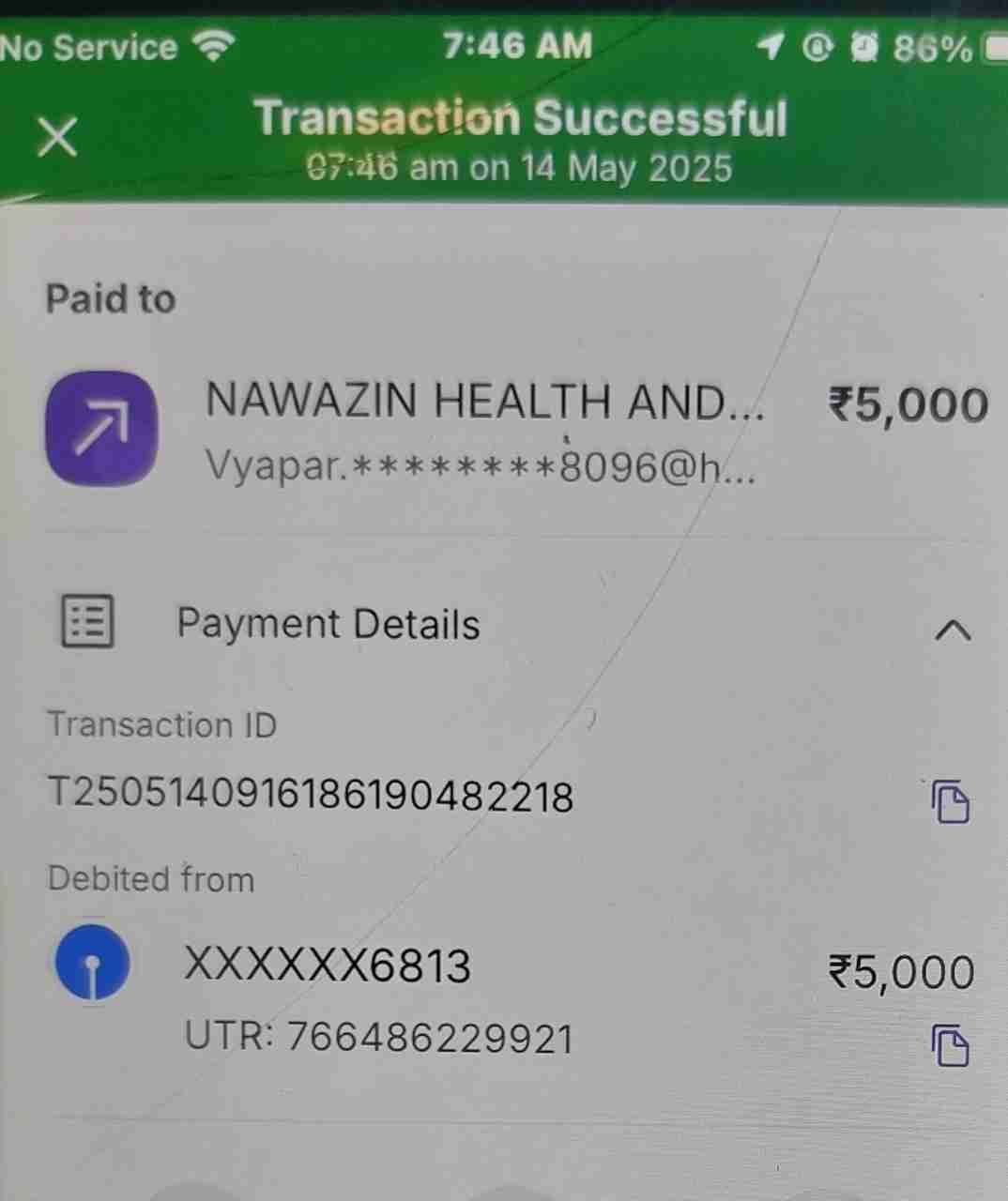Tap the Transaction Successful title

tap(521, 118)
